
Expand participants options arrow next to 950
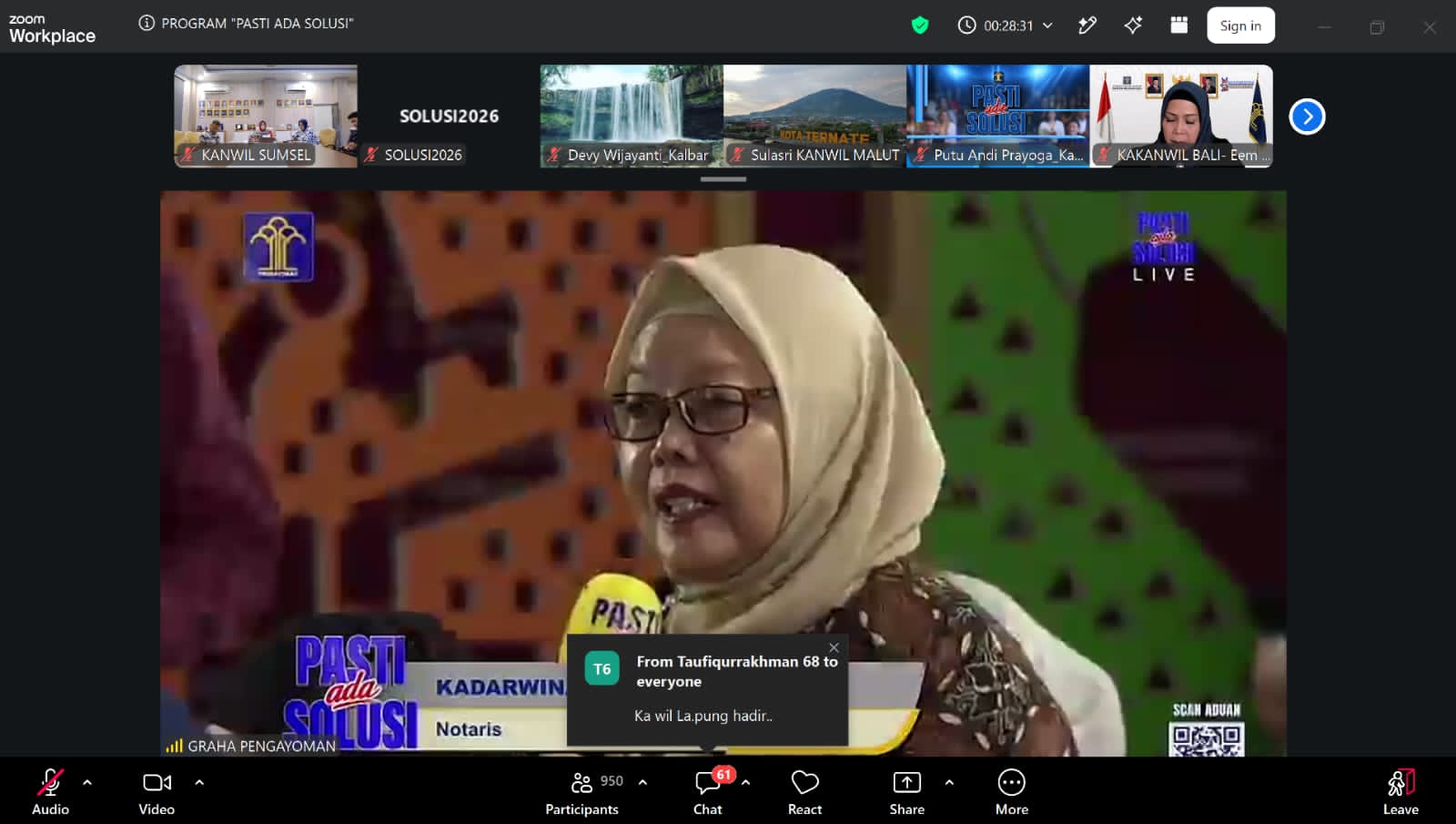pyautogui.click(x=642, y=782)
